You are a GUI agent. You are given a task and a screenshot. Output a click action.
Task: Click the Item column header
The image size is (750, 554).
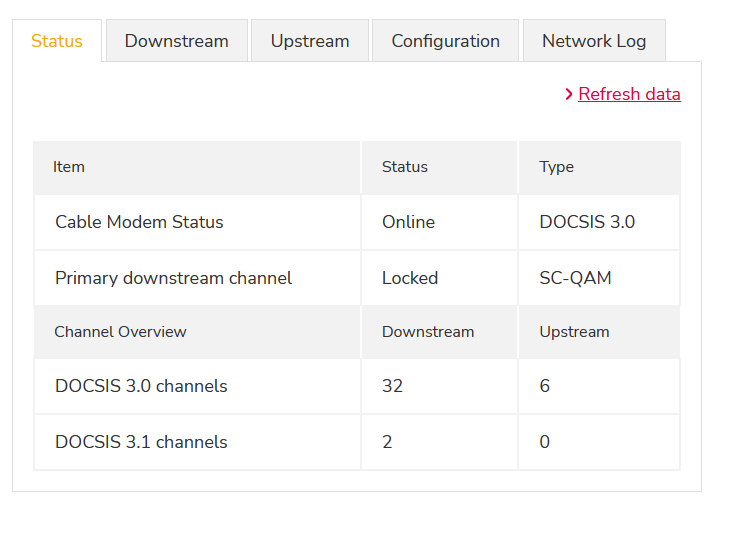tap(69, 167)
